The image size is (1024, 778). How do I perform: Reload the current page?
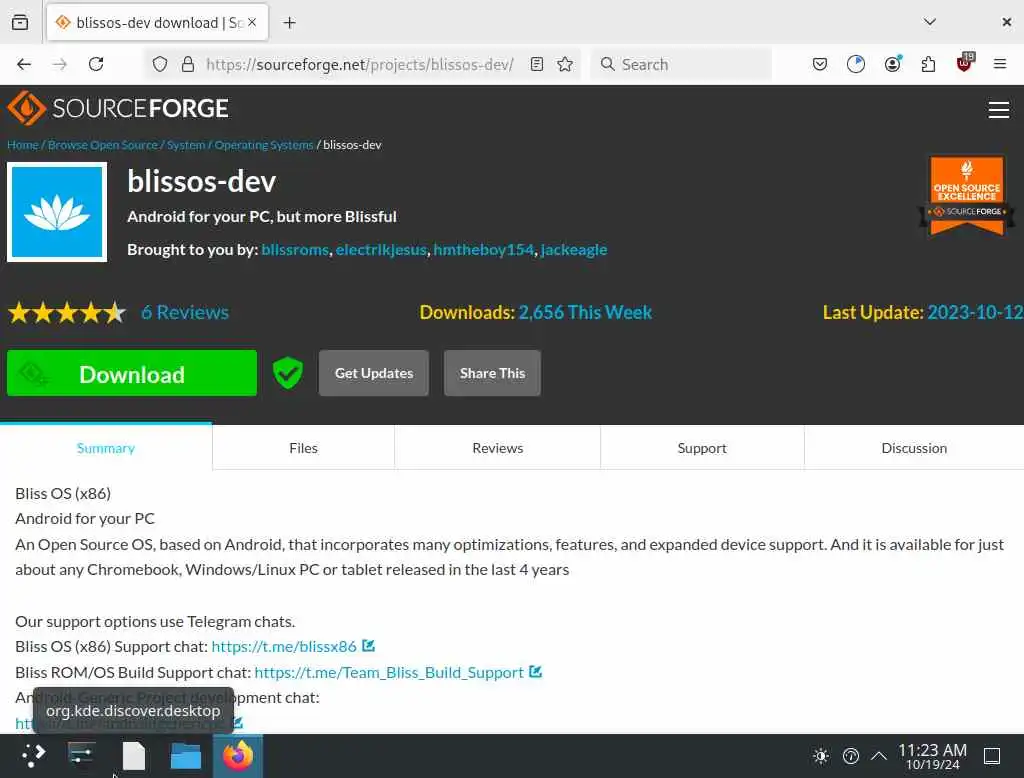coord(96,64)
